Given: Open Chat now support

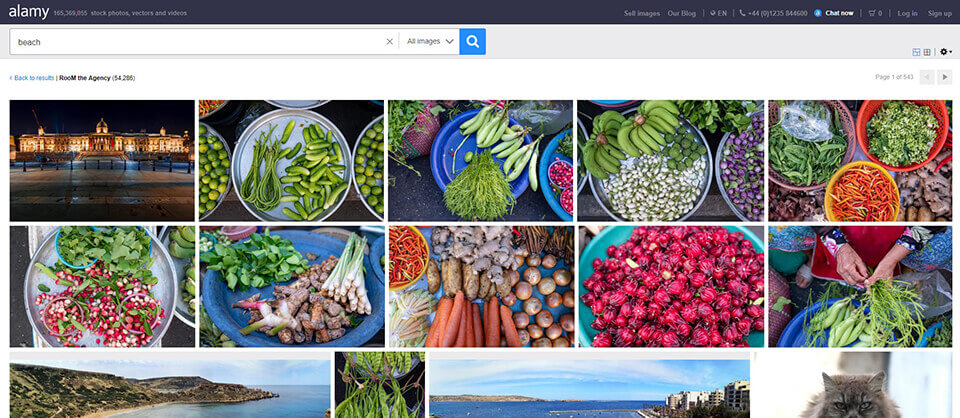Looking at the screenshot, I should pos(834,13).
